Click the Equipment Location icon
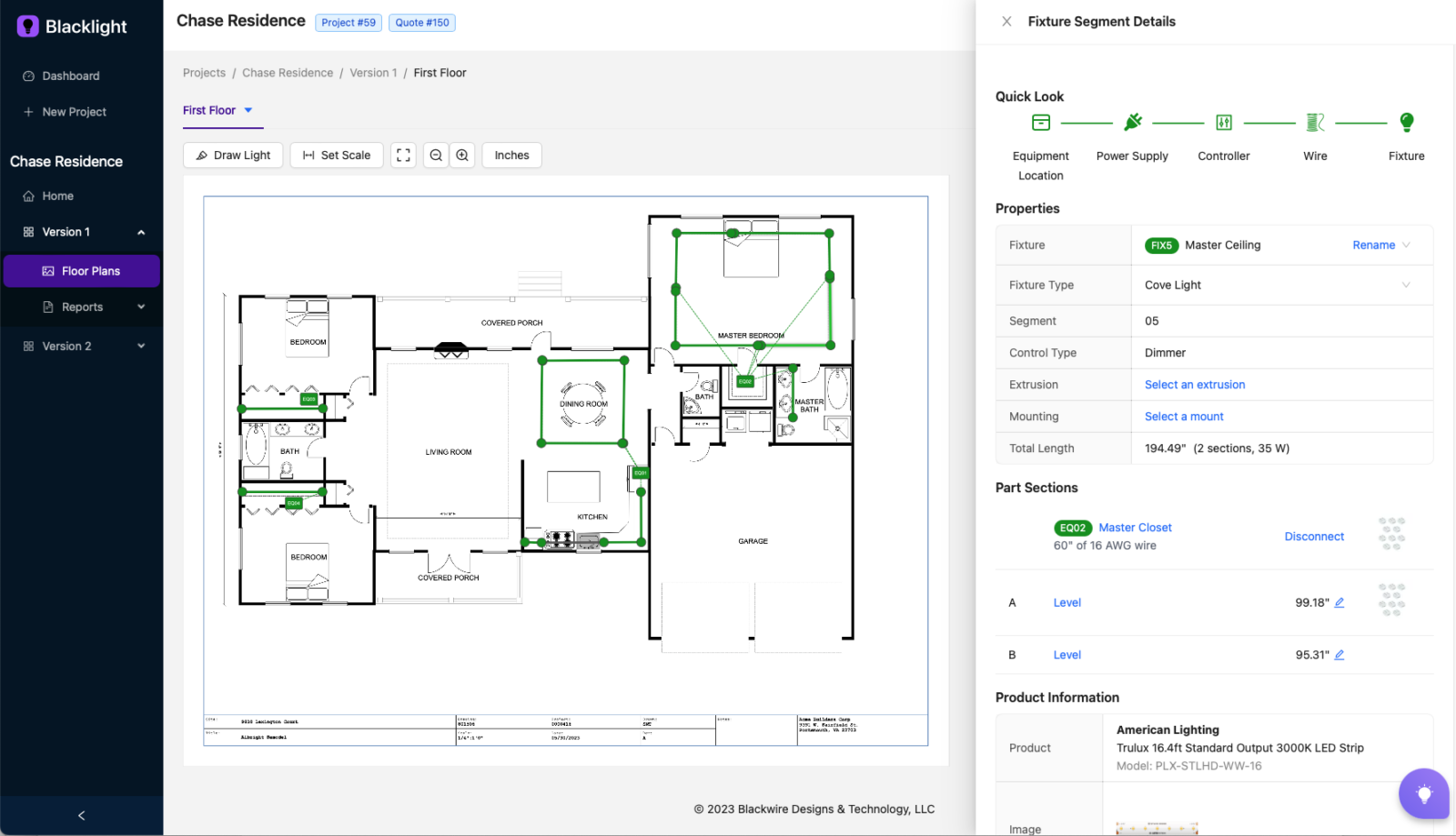1456x836 pixels. click(x=1041, y=122)
